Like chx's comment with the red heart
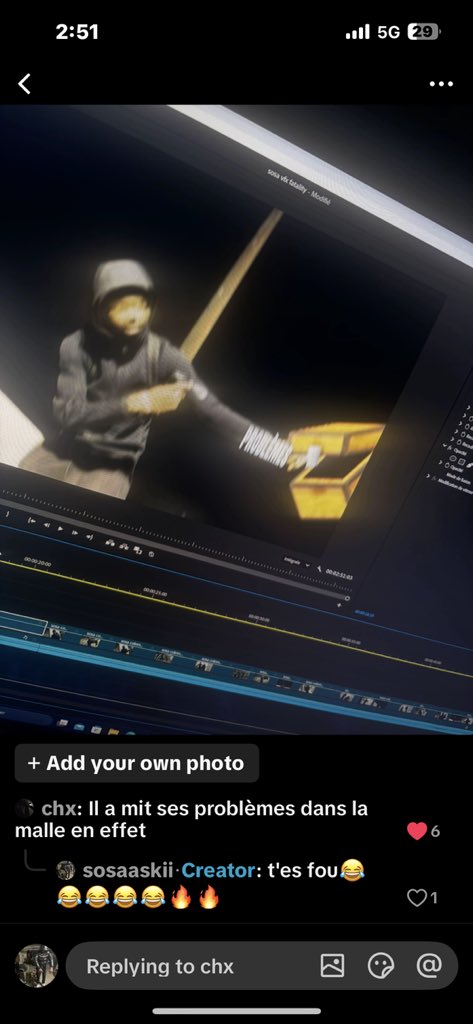473x1024 pixels. 417,831
